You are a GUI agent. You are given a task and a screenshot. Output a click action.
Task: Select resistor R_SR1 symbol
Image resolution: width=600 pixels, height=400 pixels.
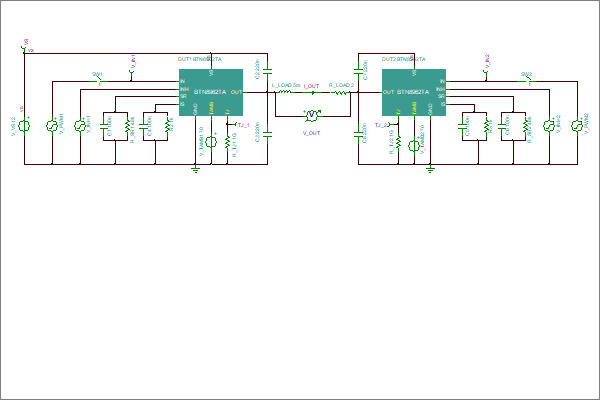tap(127, 126)
